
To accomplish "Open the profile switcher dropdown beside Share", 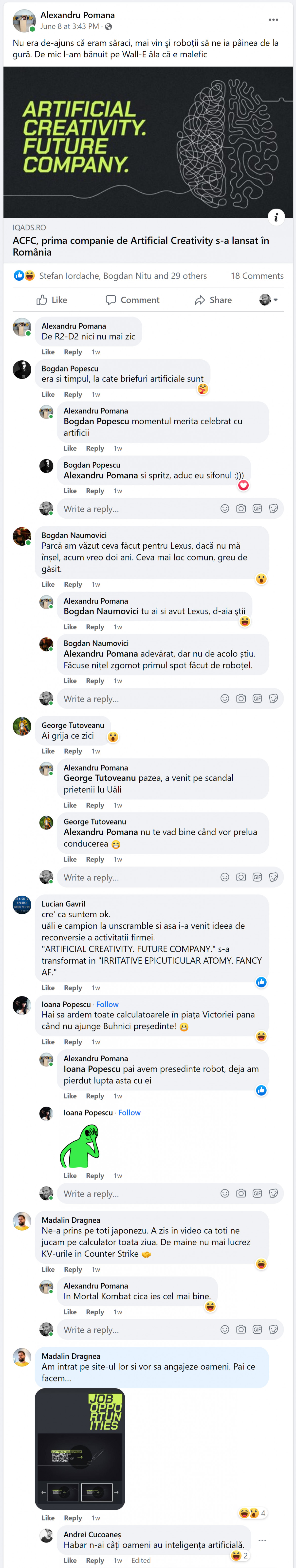I will click(269, 300).
